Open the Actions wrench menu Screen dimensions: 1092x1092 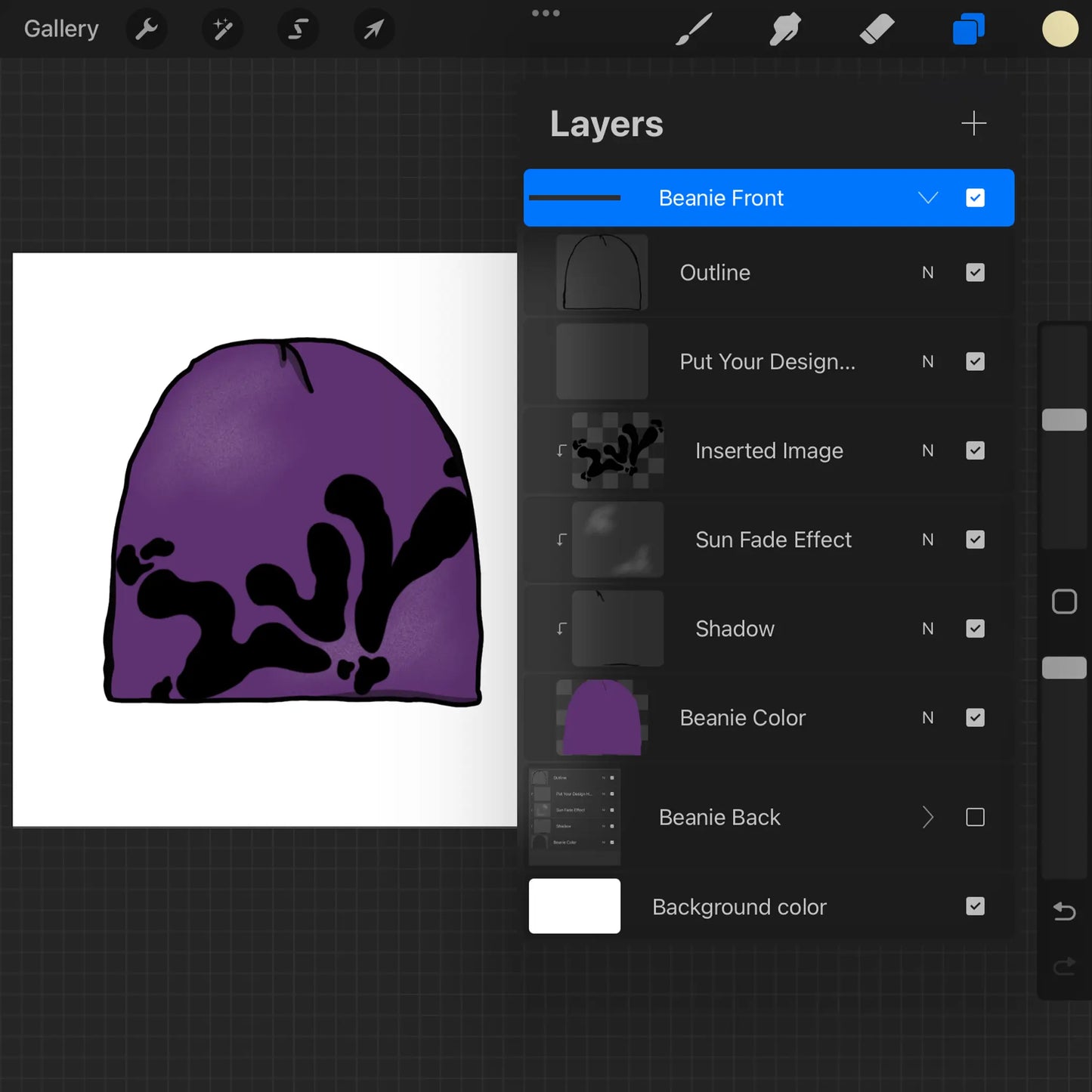point(147,29)
